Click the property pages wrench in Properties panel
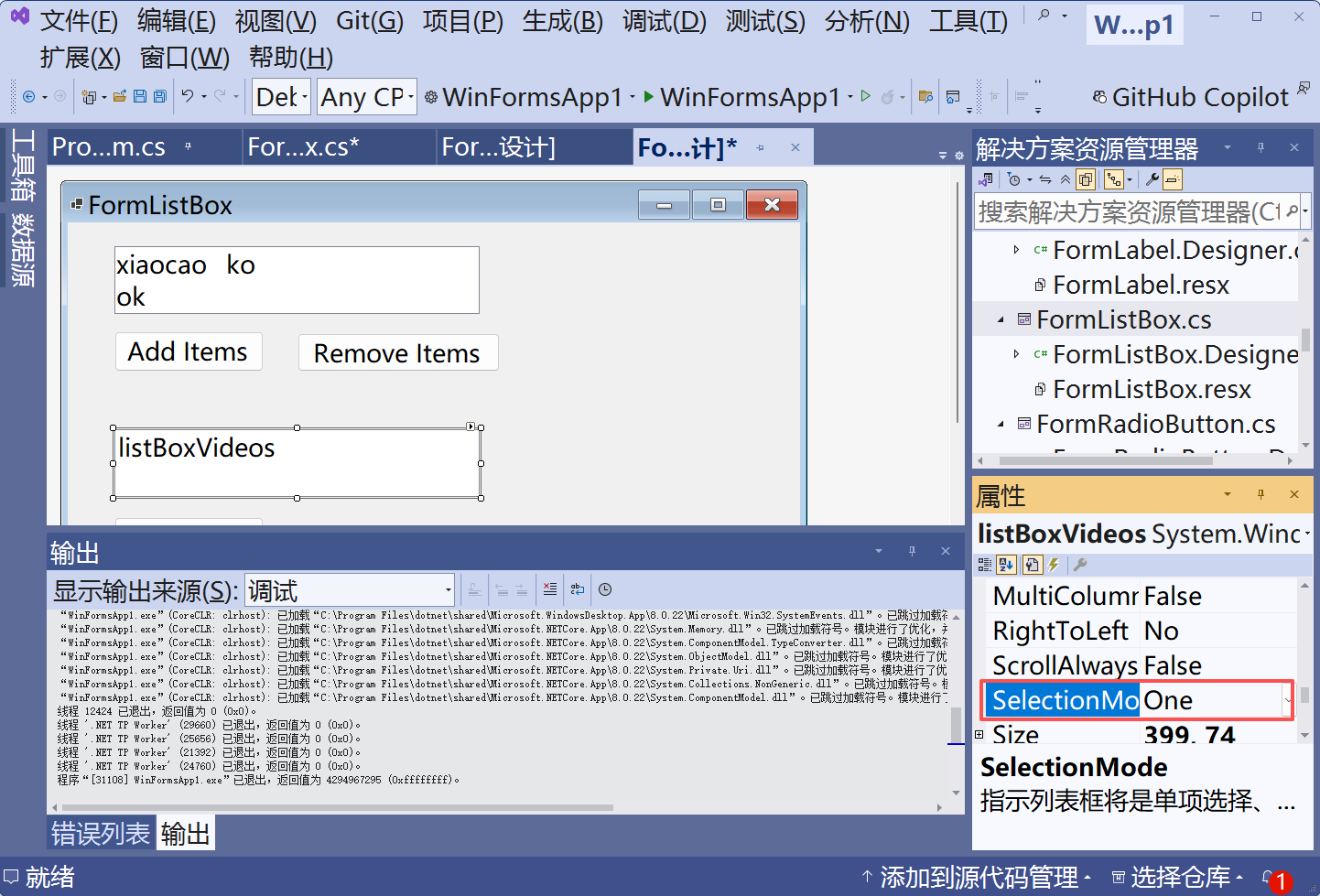This screenshot has width=1320, height=896. (x=1080, y=565)
